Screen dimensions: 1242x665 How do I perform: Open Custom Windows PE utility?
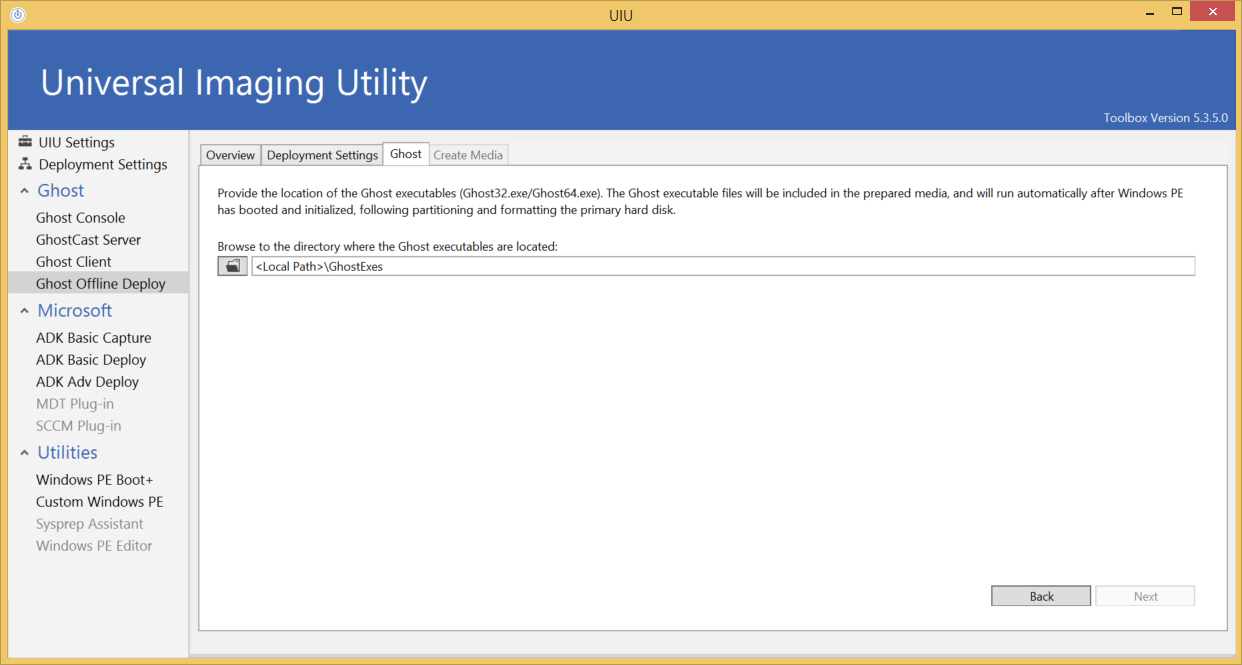100,502
